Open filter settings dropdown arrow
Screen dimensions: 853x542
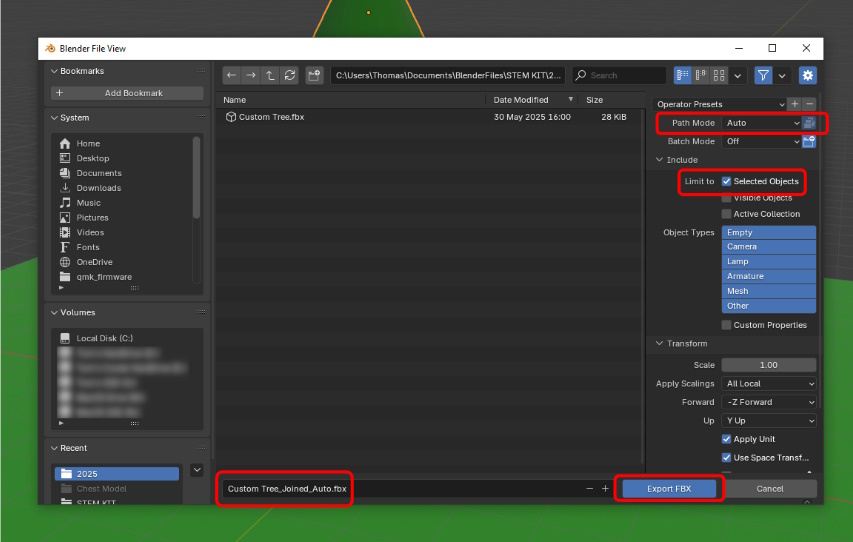(782, 76)
